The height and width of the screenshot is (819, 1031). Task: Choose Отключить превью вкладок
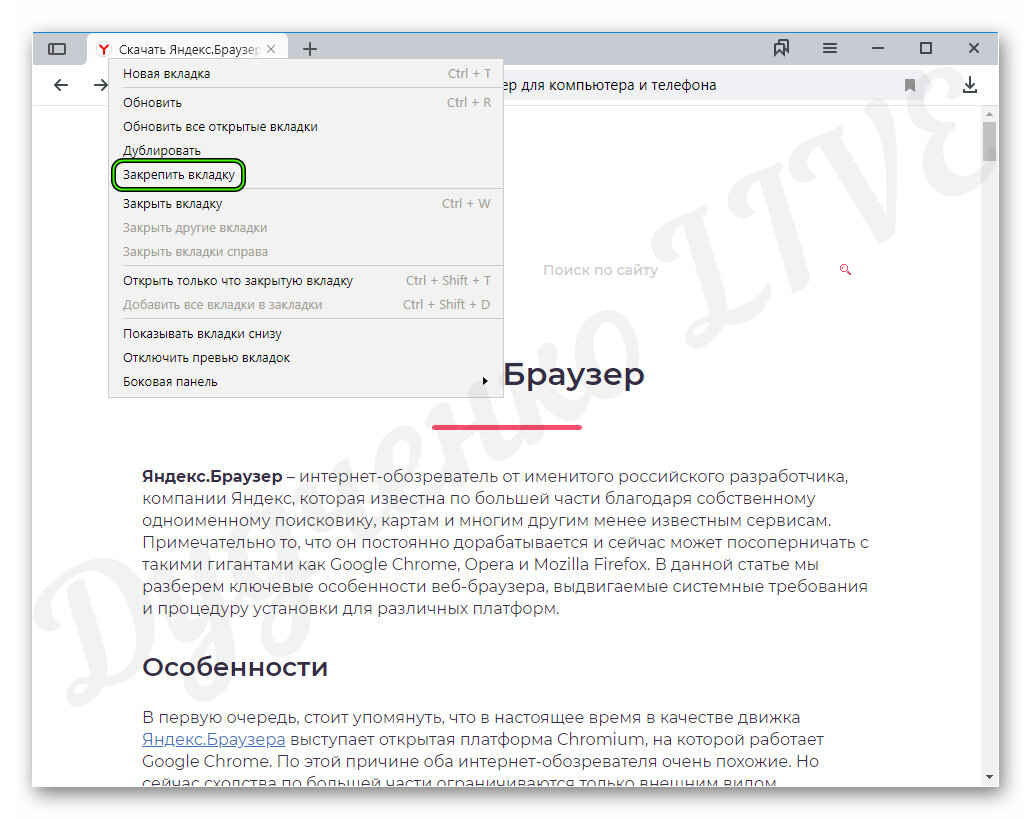[x=306, y=358]
